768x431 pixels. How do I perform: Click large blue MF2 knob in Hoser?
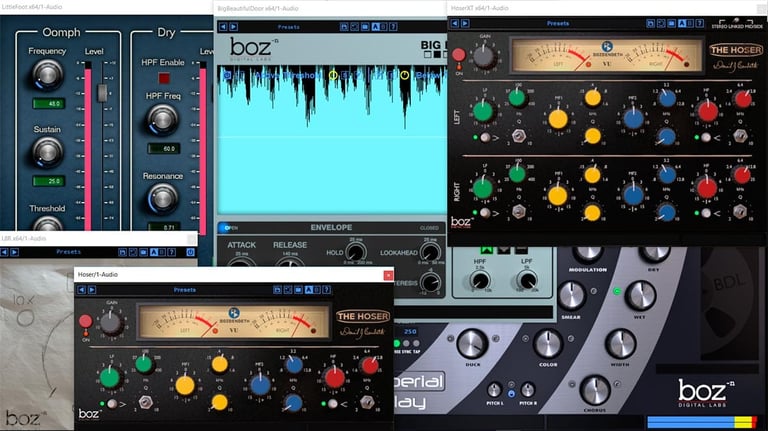pos(260,385)
